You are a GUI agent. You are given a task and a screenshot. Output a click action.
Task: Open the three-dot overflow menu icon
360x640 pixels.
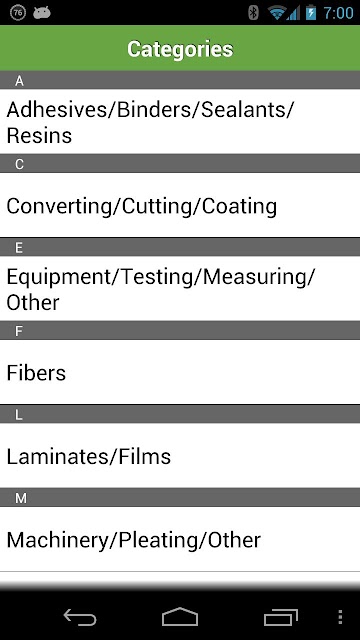[x=340, y=617]
